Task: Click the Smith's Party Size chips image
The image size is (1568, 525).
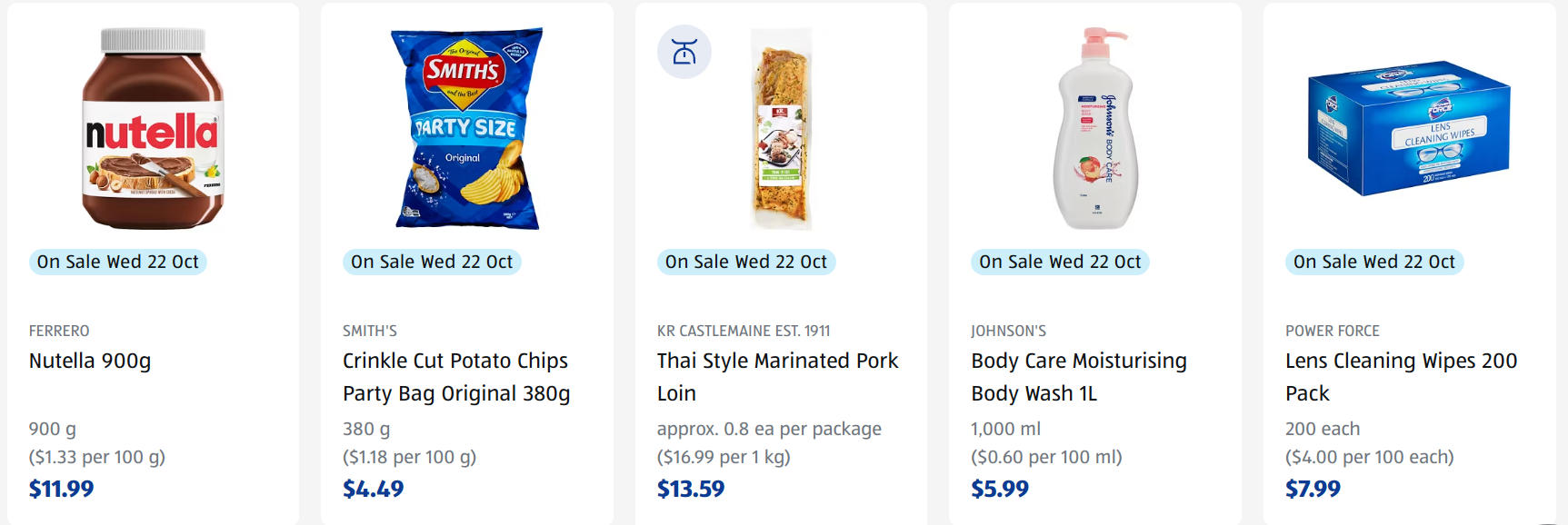Action: pos(467,129)
